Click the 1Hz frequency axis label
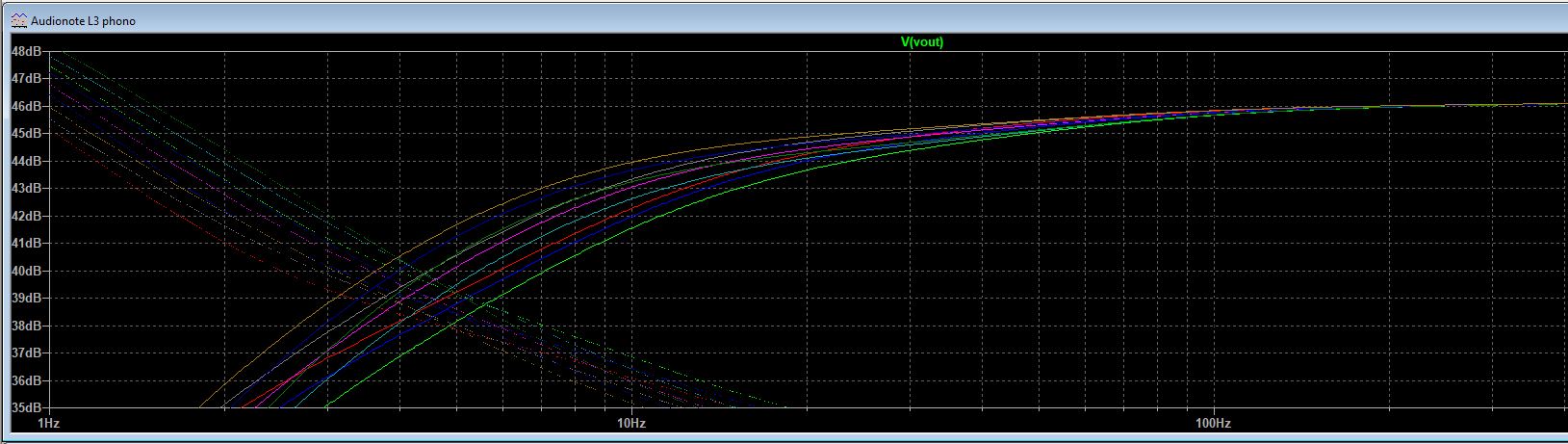Image resolution: width=1568 pixels, height=444 pixels. pyautogui.click(x=48, y=424)
